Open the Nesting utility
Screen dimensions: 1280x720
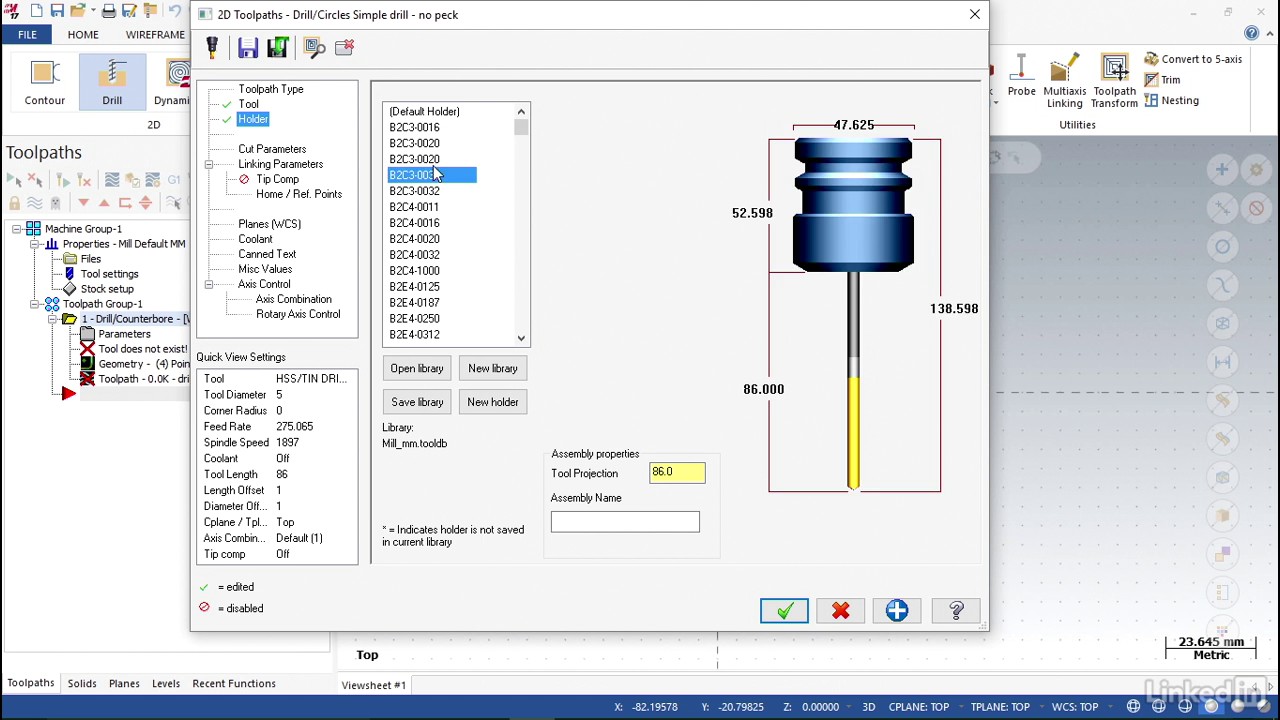(1171, 100)
